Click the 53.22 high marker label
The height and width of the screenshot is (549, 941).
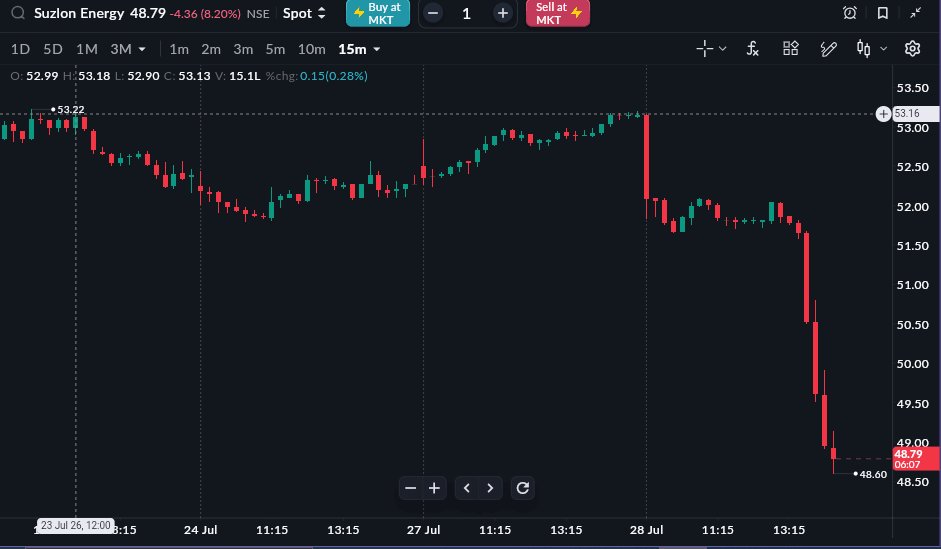(x=71, y=110)
